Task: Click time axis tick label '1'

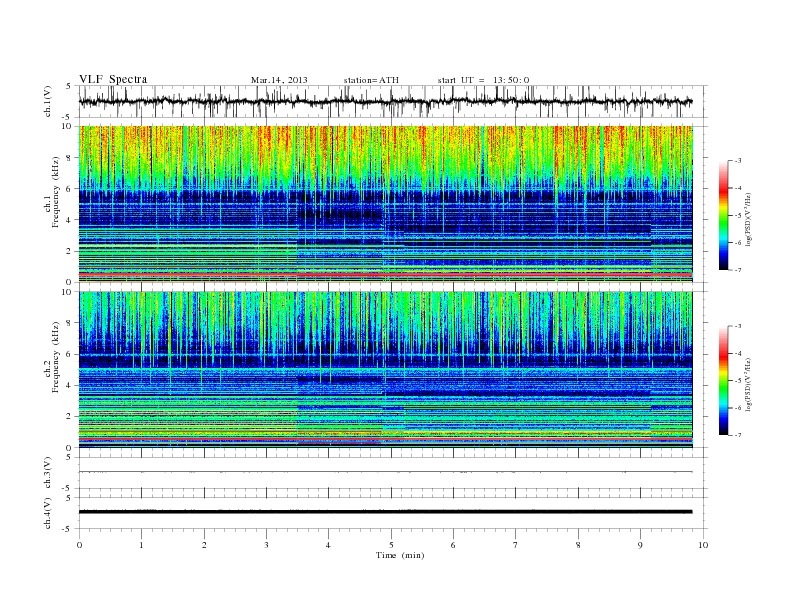Action: (141, 545)
